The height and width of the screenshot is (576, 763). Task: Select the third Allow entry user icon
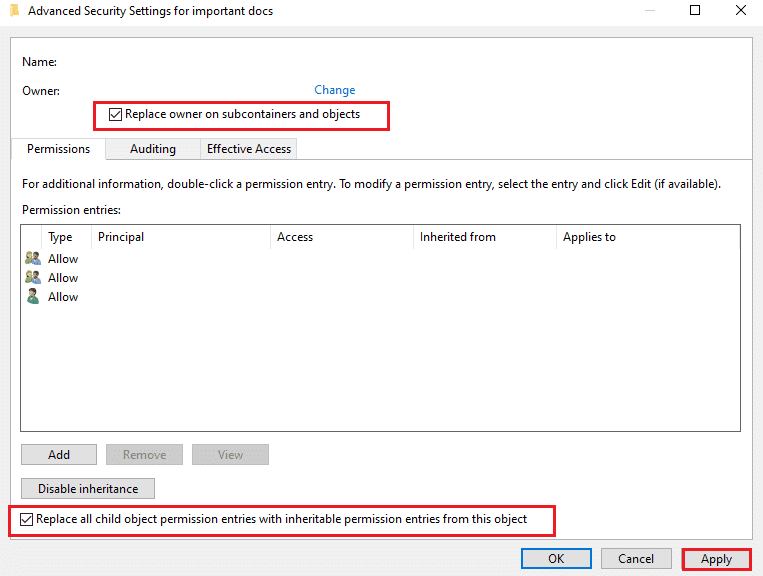click(33, 296)
